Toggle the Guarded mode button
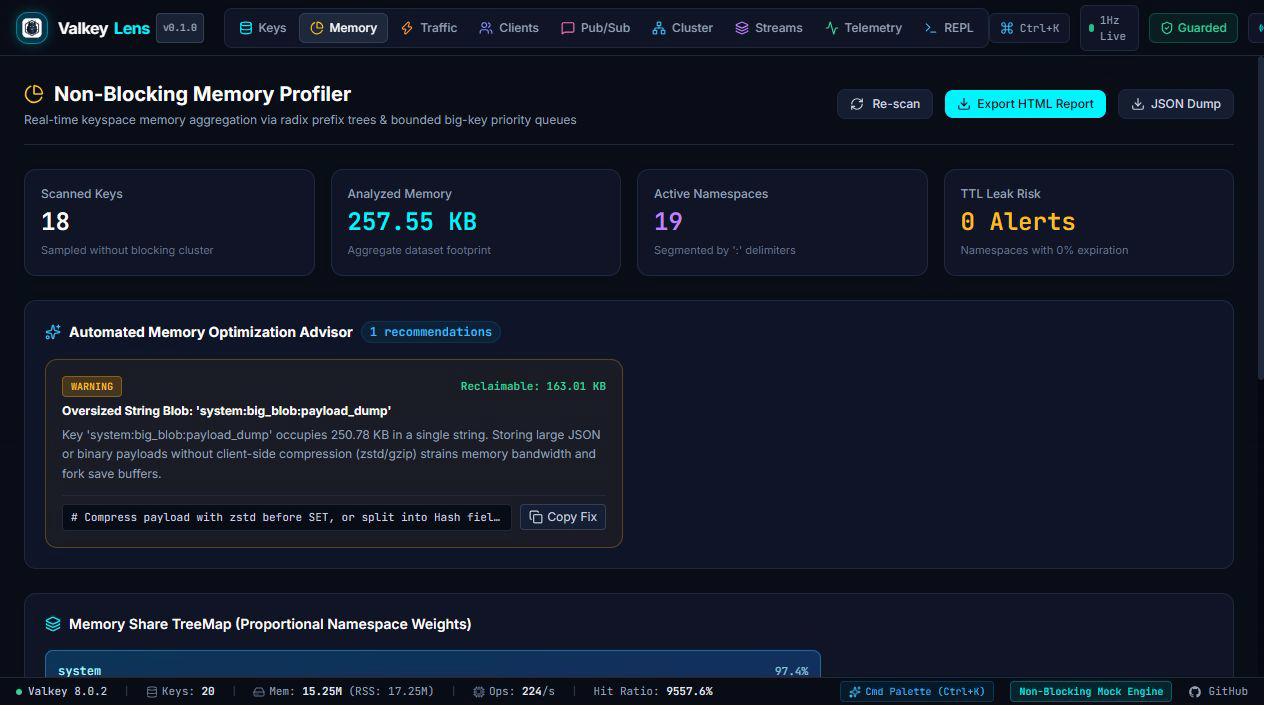This screenshot has width=1264, height=705. click(x=1193, y=28)
